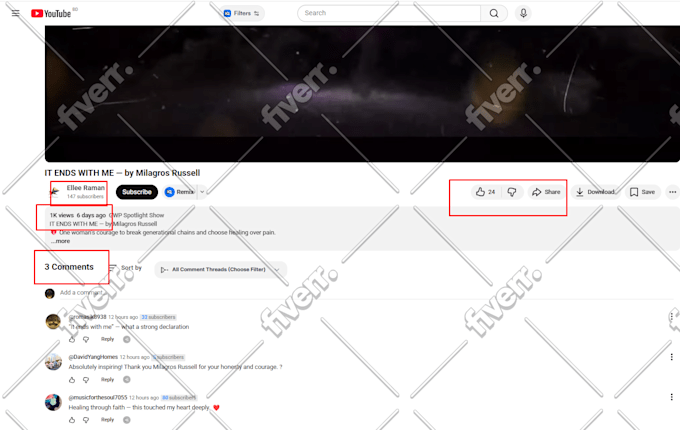680x430 pixels.
Task: Click the CWP Spotlight Show text
Action: pyautogui.click(x=136, y=215)
